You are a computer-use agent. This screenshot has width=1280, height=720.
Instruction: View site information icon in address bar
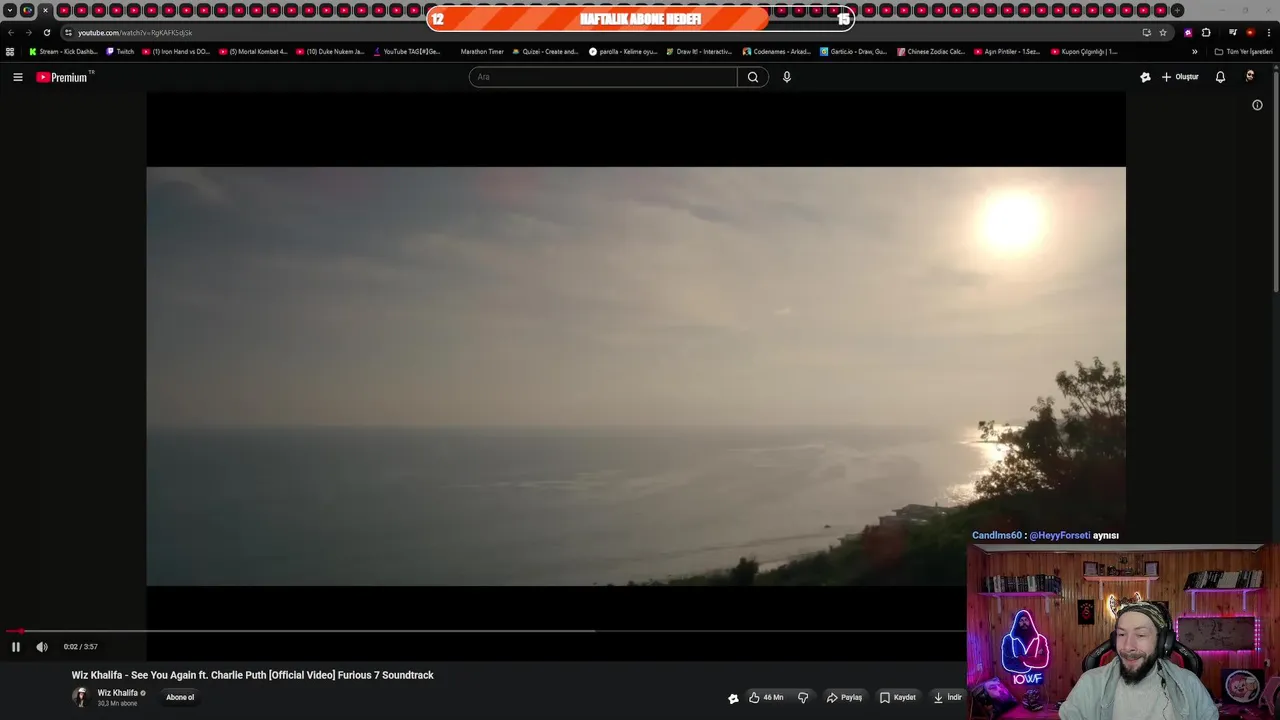[68, 33]
